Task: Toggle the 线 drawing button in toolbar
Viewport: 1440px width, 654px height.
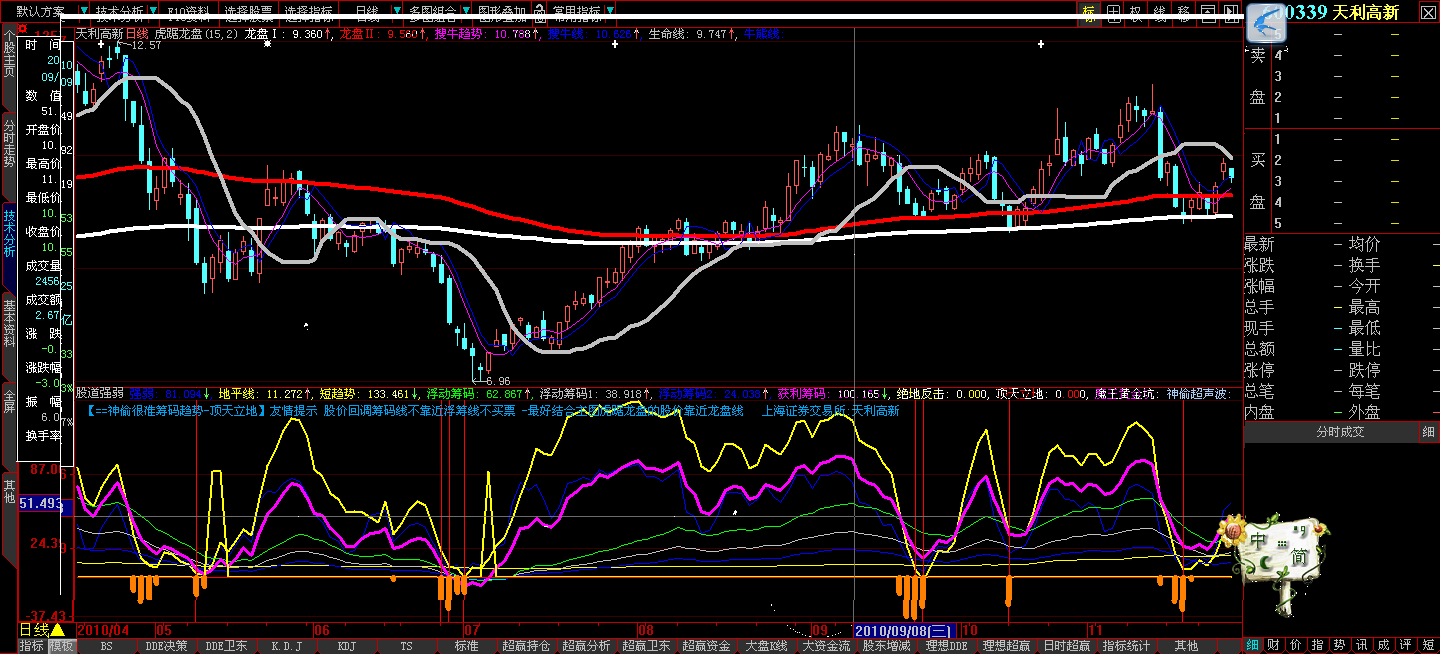Action: pyautogui.click(x=1160, y=13)
